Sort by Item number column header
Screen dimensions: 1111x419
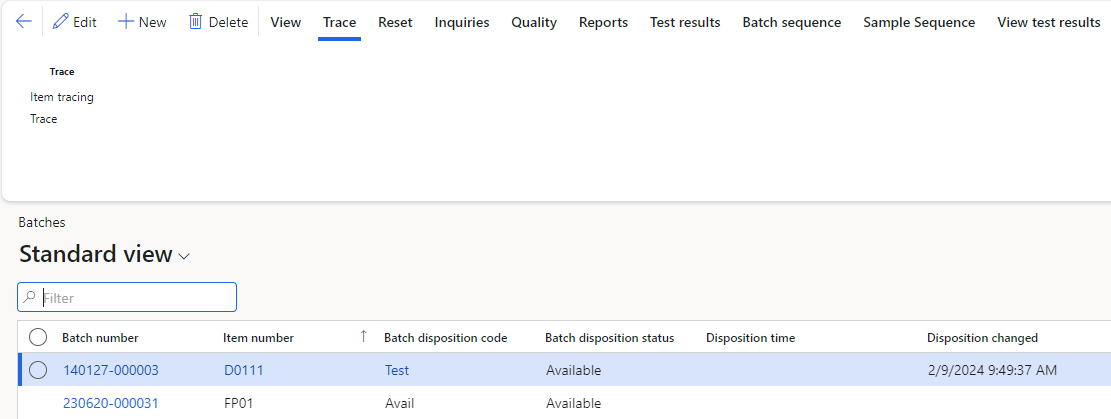pyautogui.click(x=258, y=338)
